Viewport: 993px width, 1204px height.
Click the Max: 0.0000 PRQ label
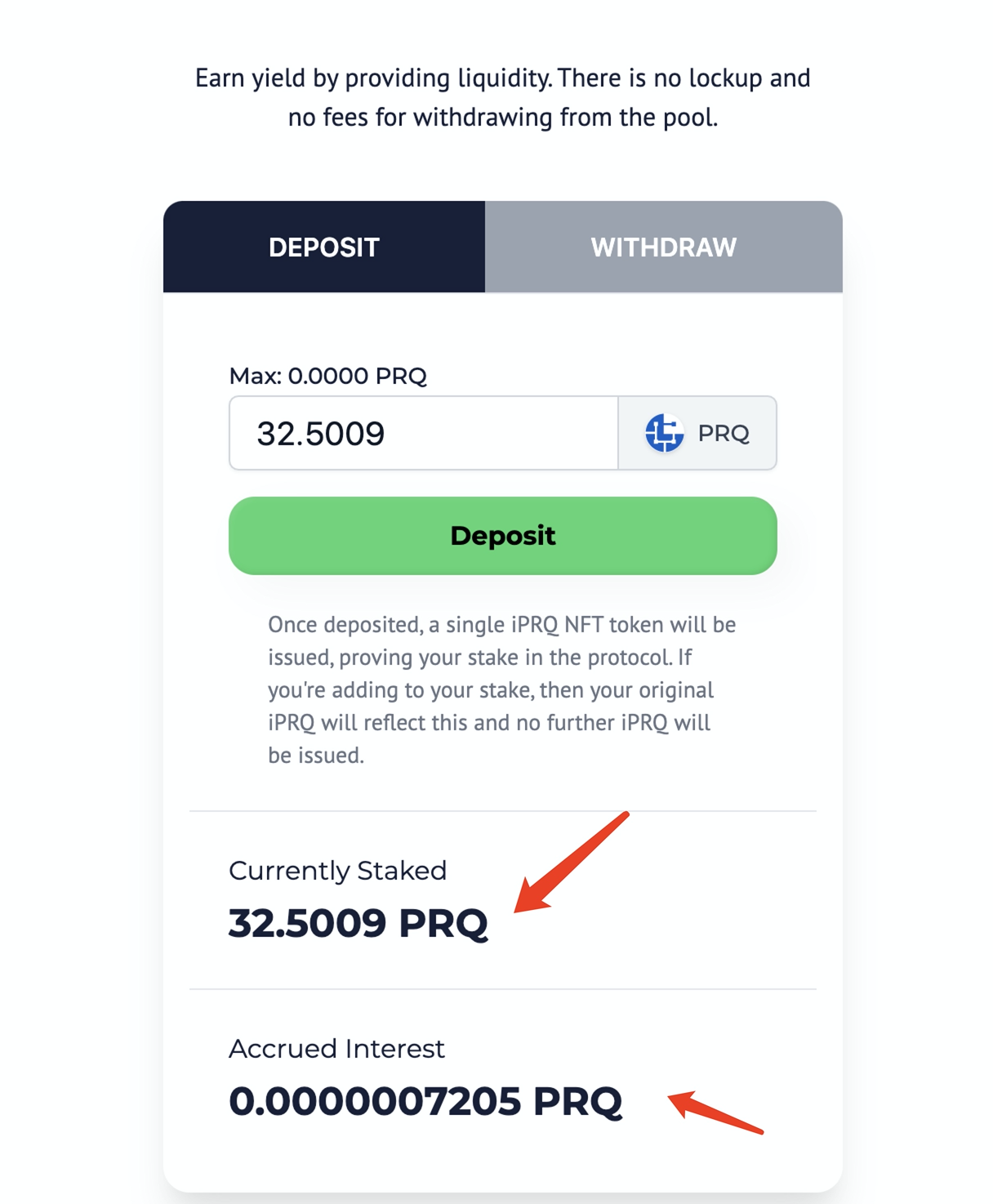pos(327,376)
